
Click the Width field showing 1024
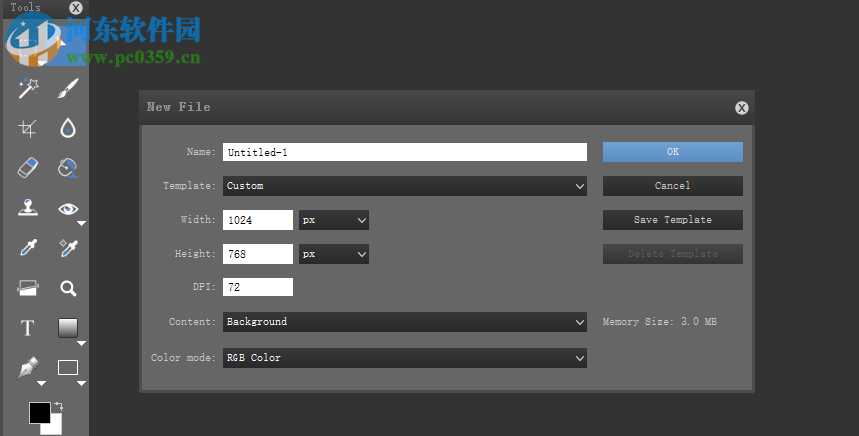point(258,220)
